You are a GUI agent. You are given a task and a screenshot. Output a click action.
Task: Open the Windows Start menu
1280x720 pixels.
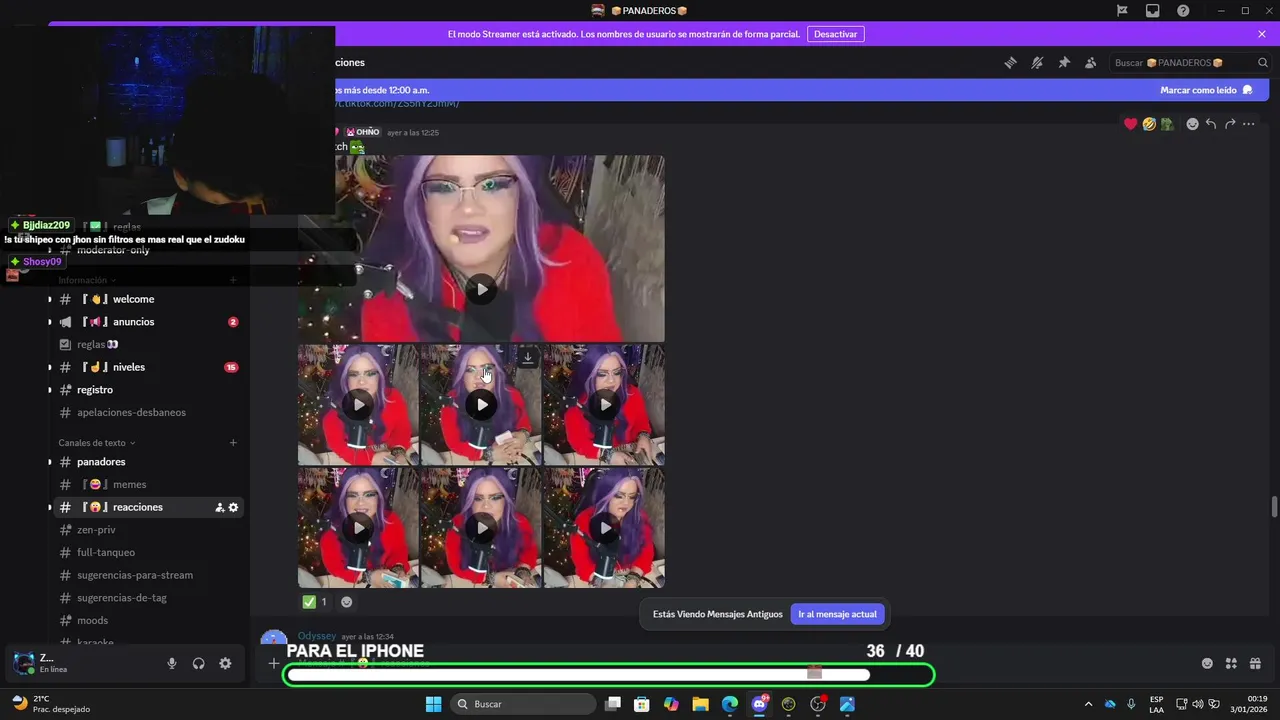tap(433, 704)
